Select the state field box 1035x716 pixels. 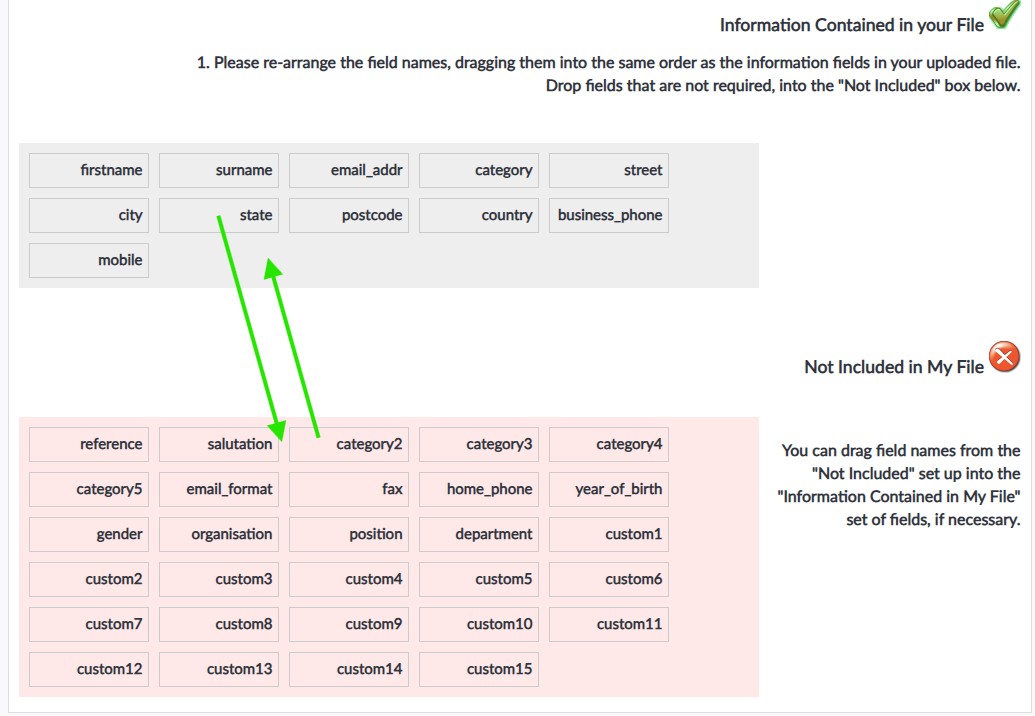tap(219, 215)
